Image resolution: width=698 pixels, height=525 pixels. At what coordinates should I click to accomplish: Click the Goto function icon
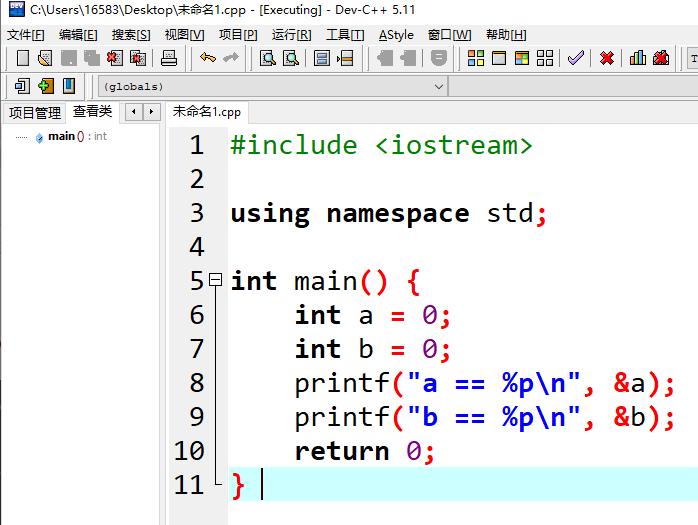click(321, 58)
